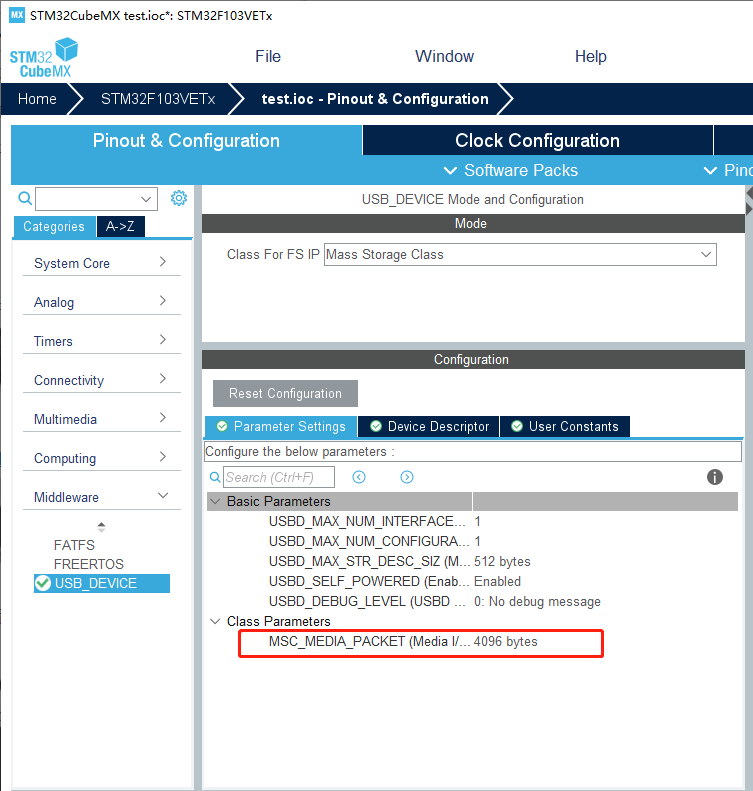
Task: Expand the Timers category
Action: tap(101, 341)
